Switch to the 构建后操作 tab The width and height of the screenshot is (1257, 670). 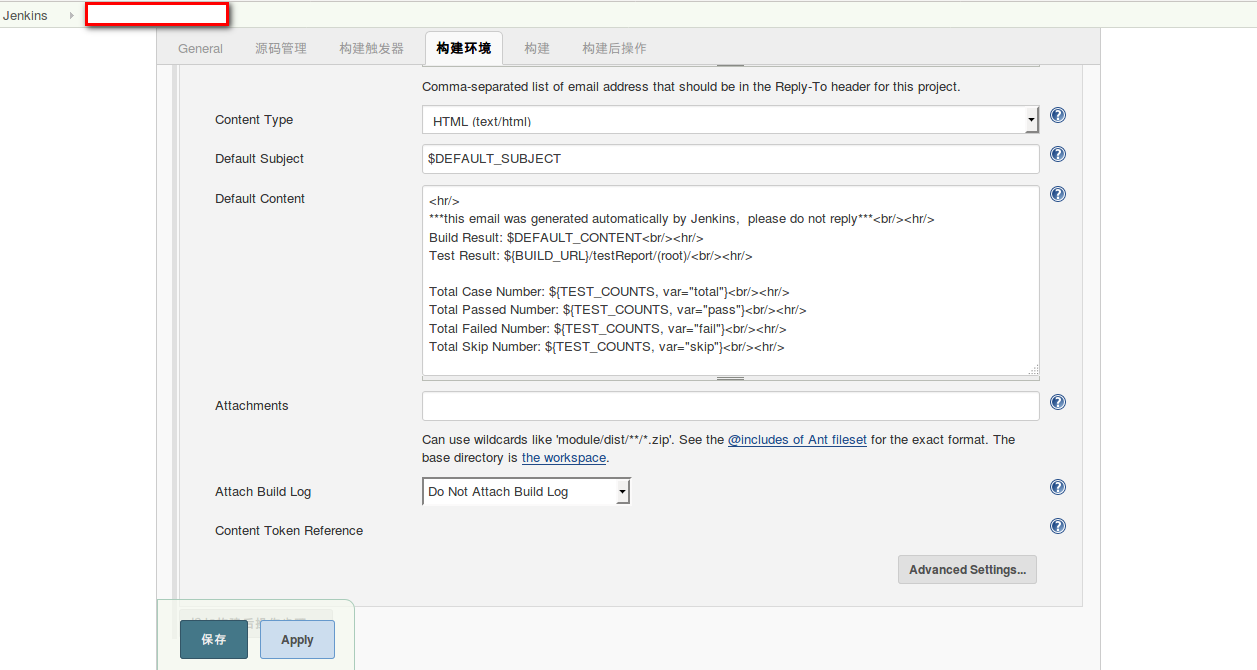pos(614,48)
